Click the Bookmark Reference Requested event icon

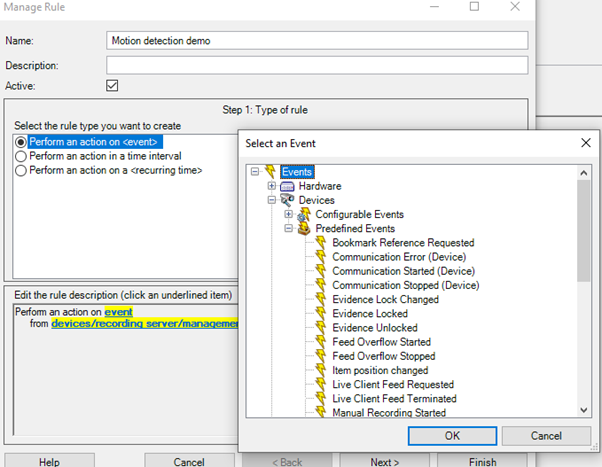click(321, 243)
